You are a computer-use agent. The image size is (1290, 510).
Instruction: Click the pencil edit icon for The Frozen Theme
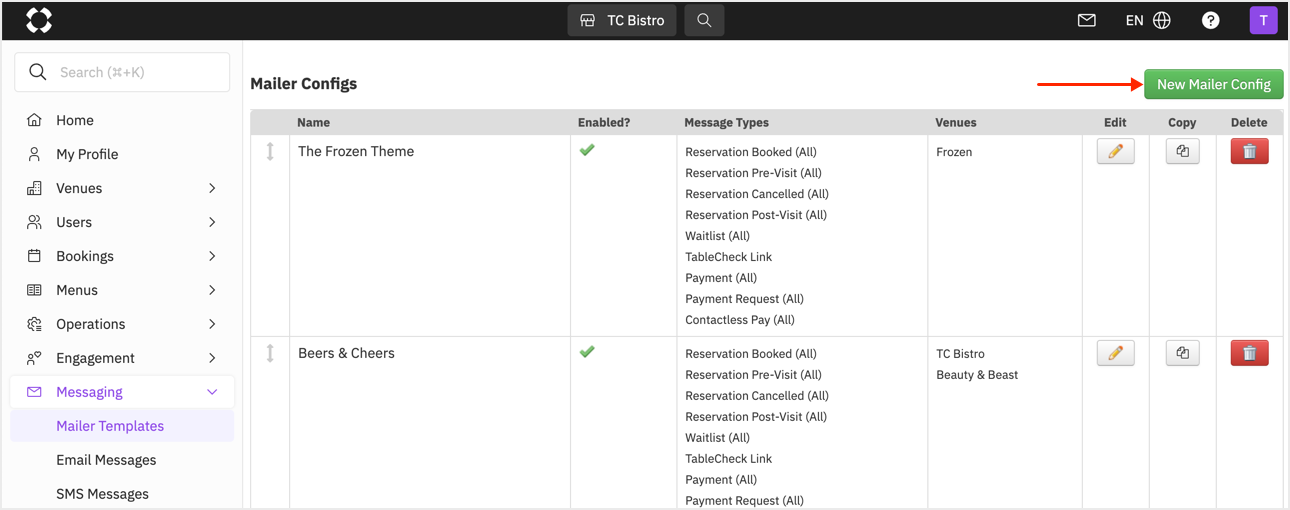[x=1115, y=151]
